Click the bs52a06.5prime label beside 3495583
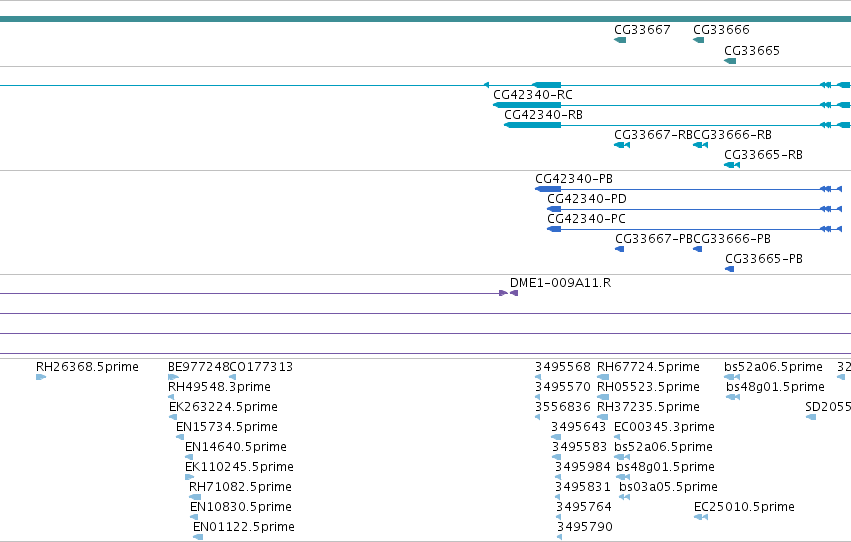This screenshot has height=542, width=851. tap(663, 448)
